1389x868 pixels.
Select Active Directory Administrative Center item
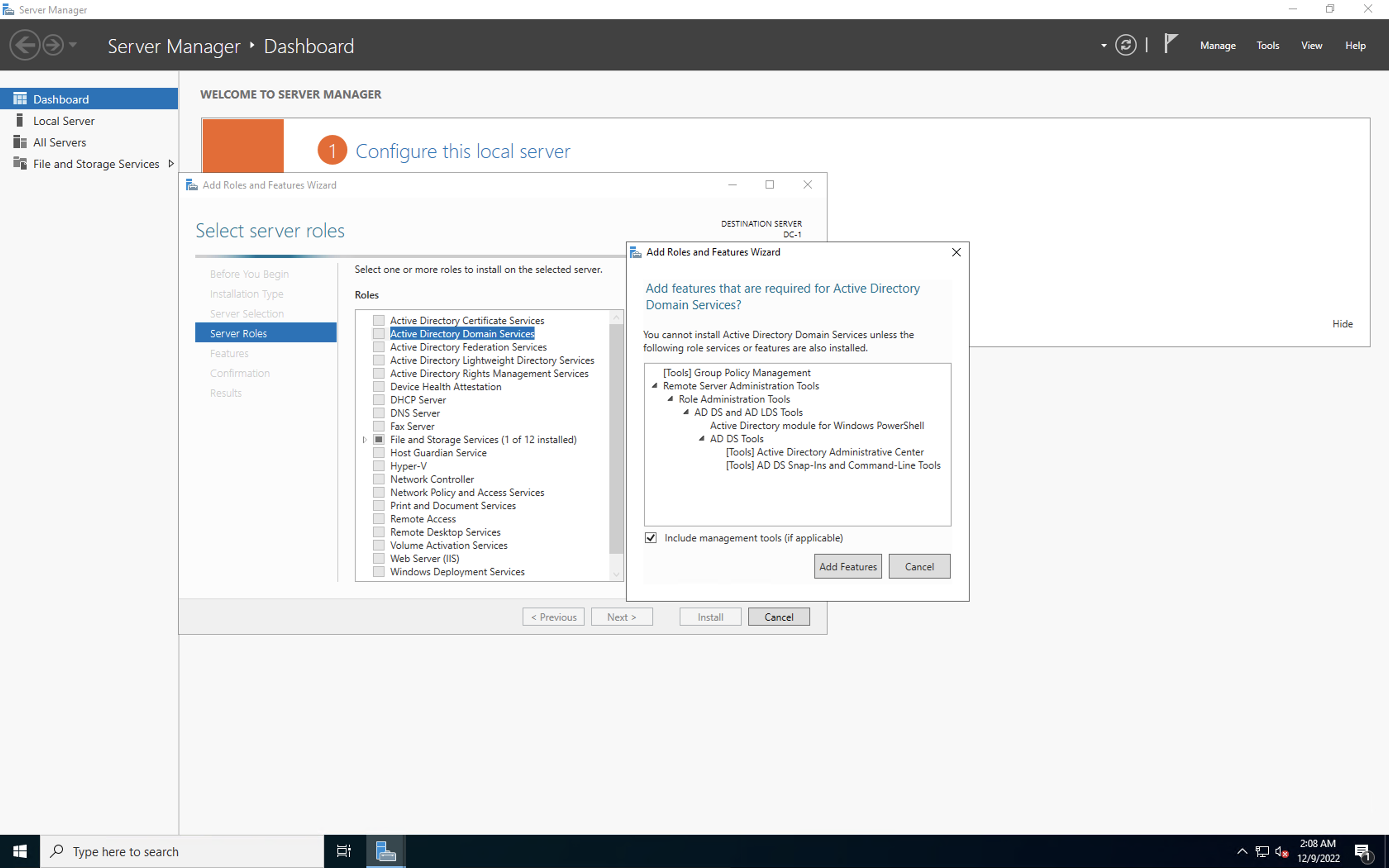point(825,452)
